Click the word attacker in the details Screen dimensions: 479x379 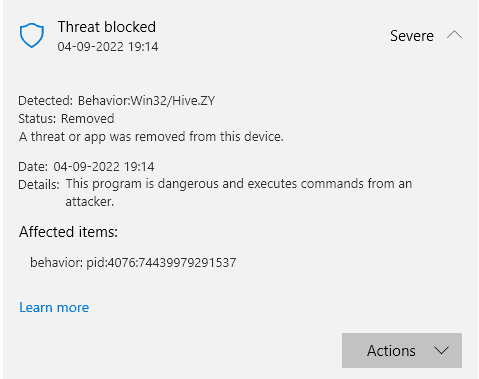[x=89, y=202]
